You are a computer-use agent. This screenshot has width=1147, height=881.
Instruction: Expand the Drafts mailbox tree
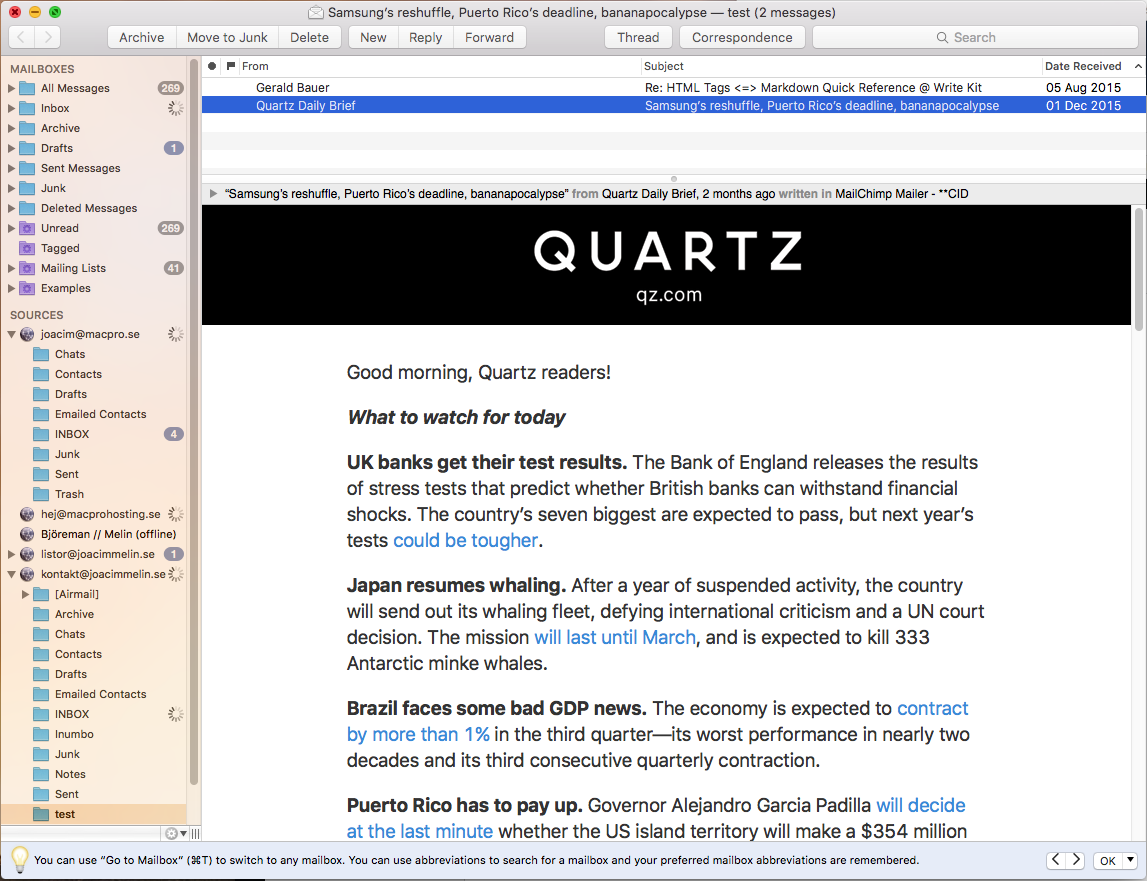pos(11,148)
